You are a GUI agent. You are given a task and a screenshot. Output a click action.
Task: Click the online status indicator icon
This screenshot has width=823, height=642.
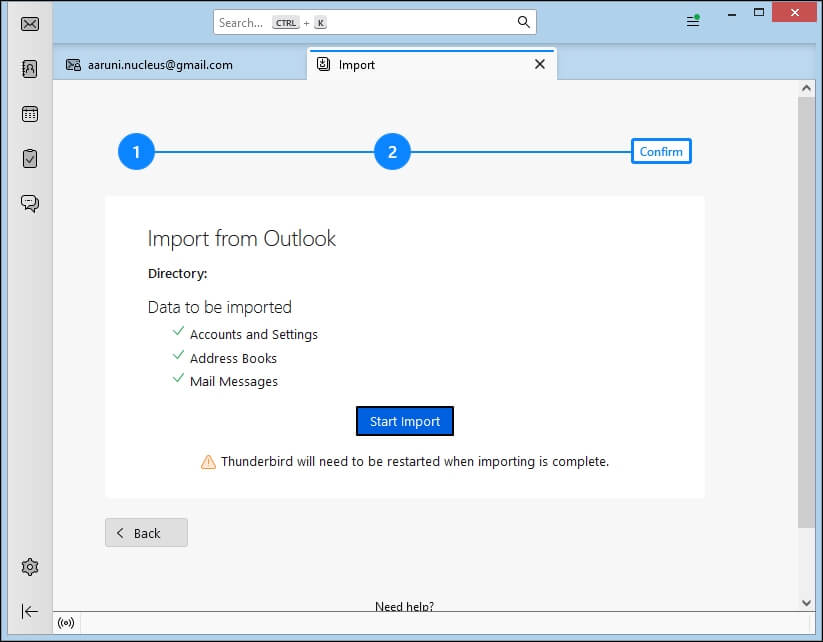pos(66,623)
